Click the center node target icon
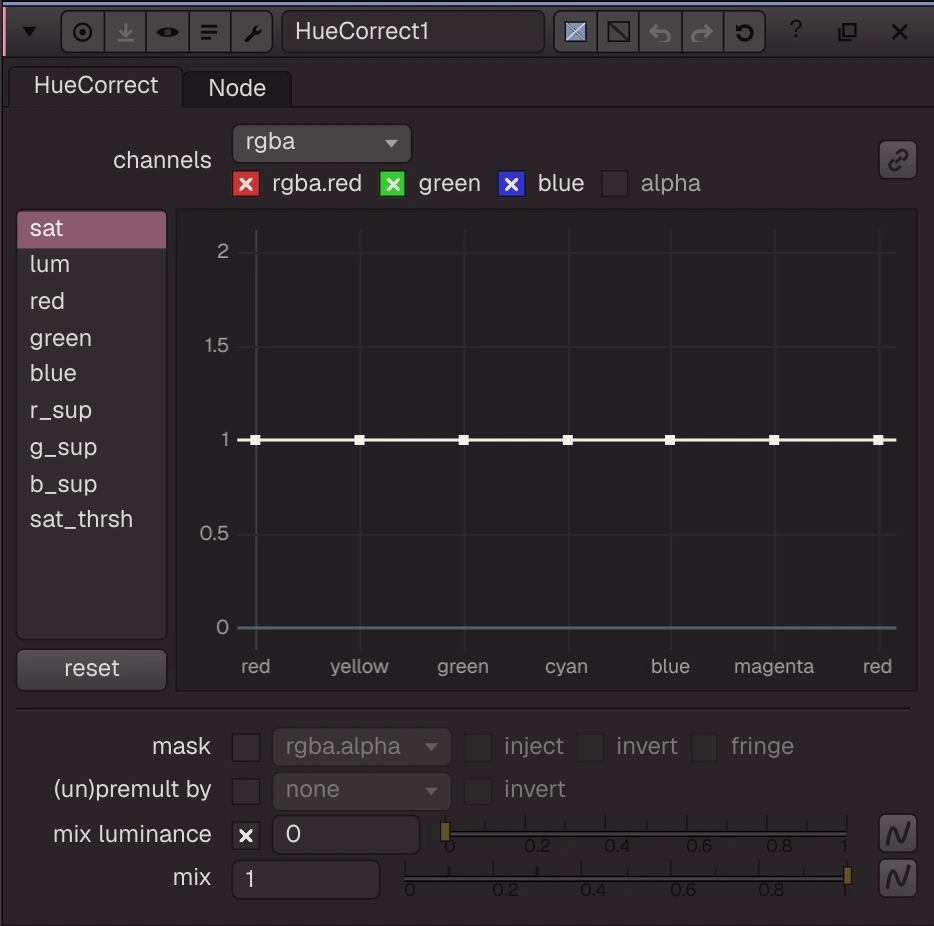This screenshot has height=926, width=934. 83,32
